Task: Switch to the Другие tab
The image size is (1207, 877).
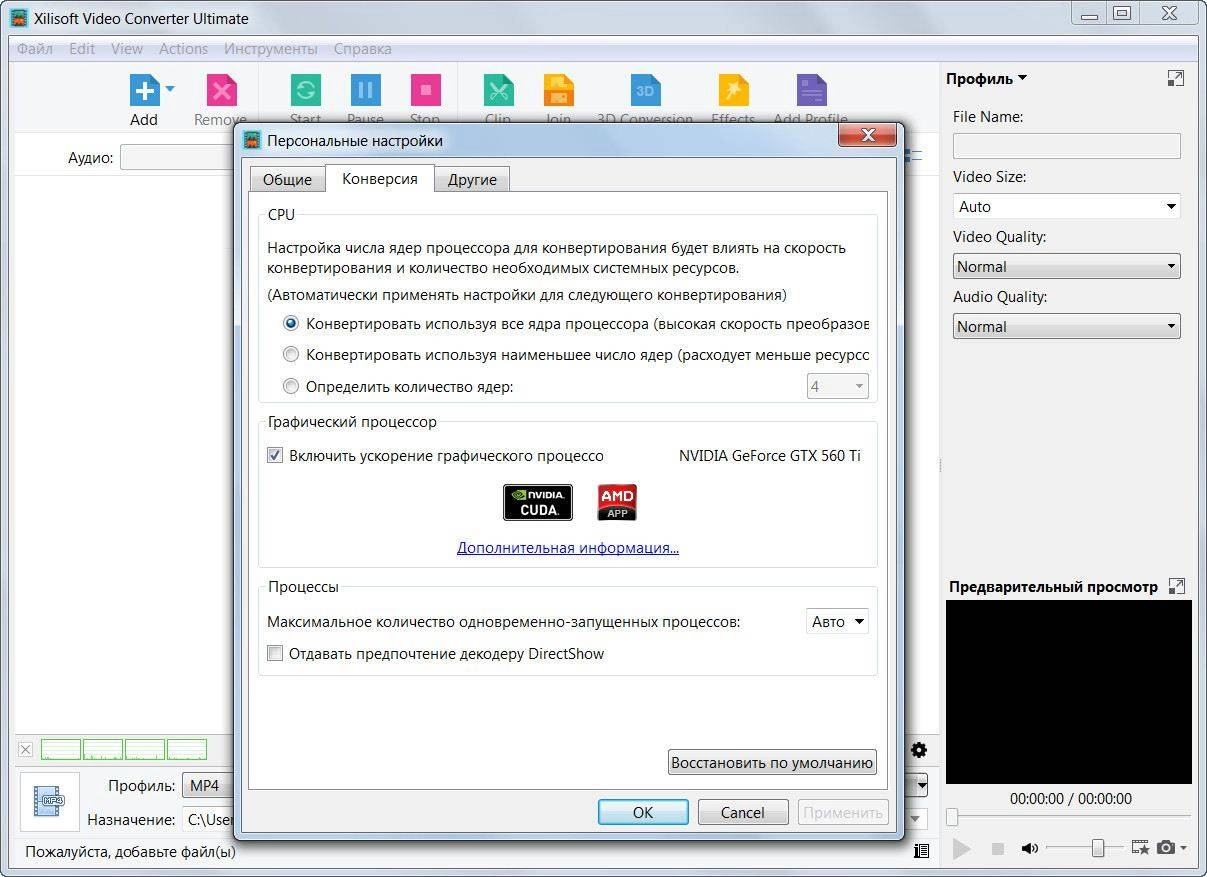Action: [x=472, y=180]
